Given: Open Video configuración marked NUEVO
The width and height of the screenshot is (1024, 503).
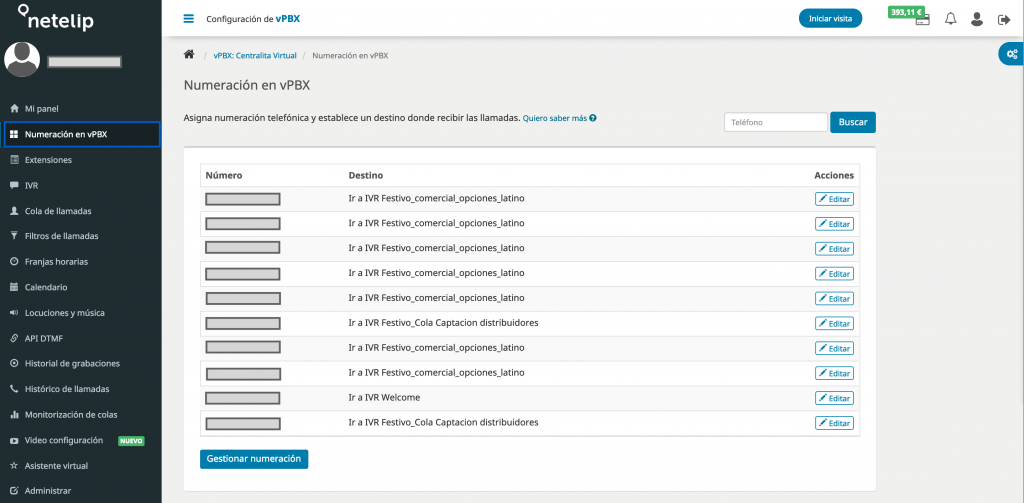Looking at the screenshot, I should tap(64, 440).
